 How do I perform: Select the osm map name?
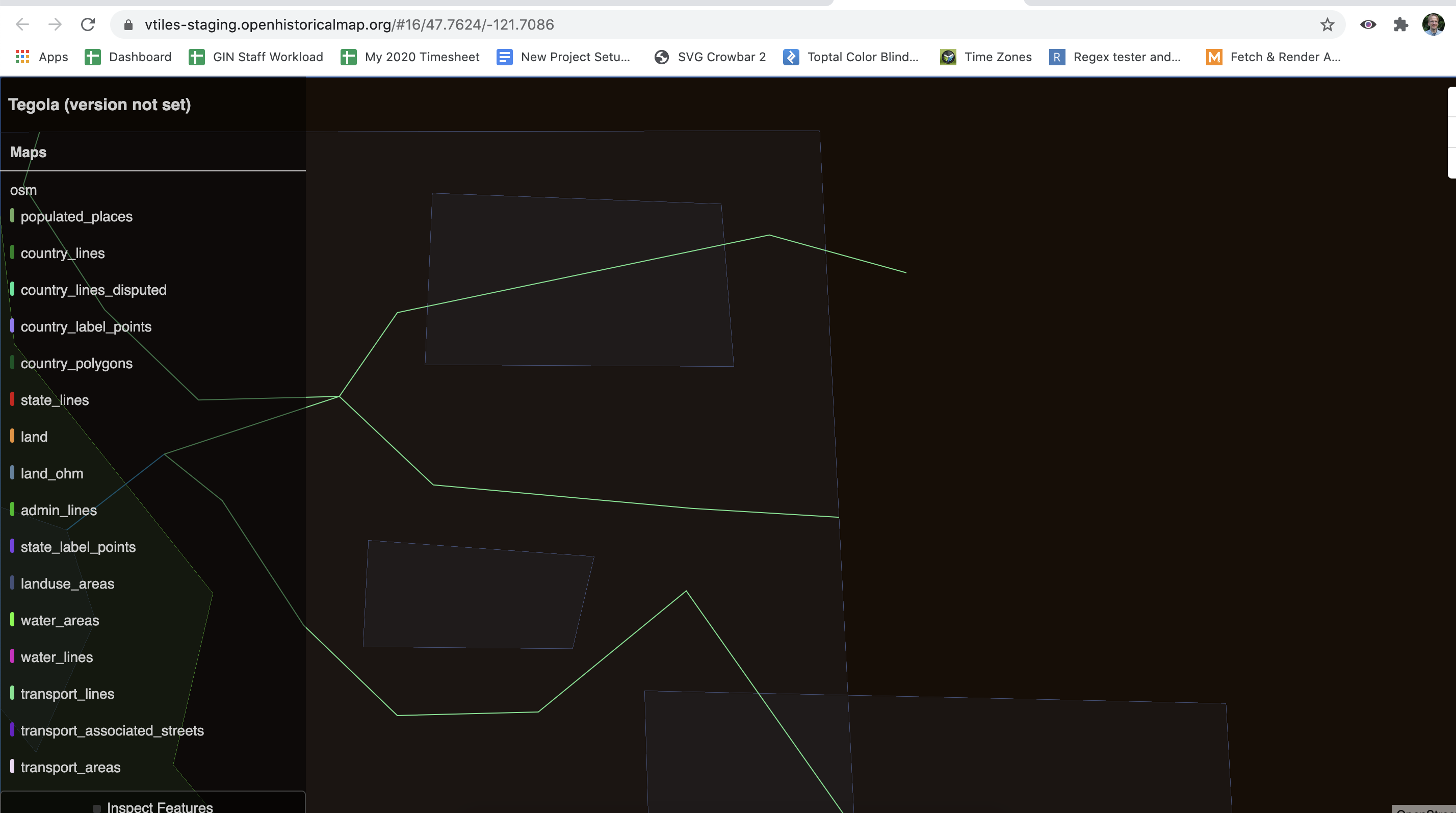pyautogui.click(x=23, y=191)
